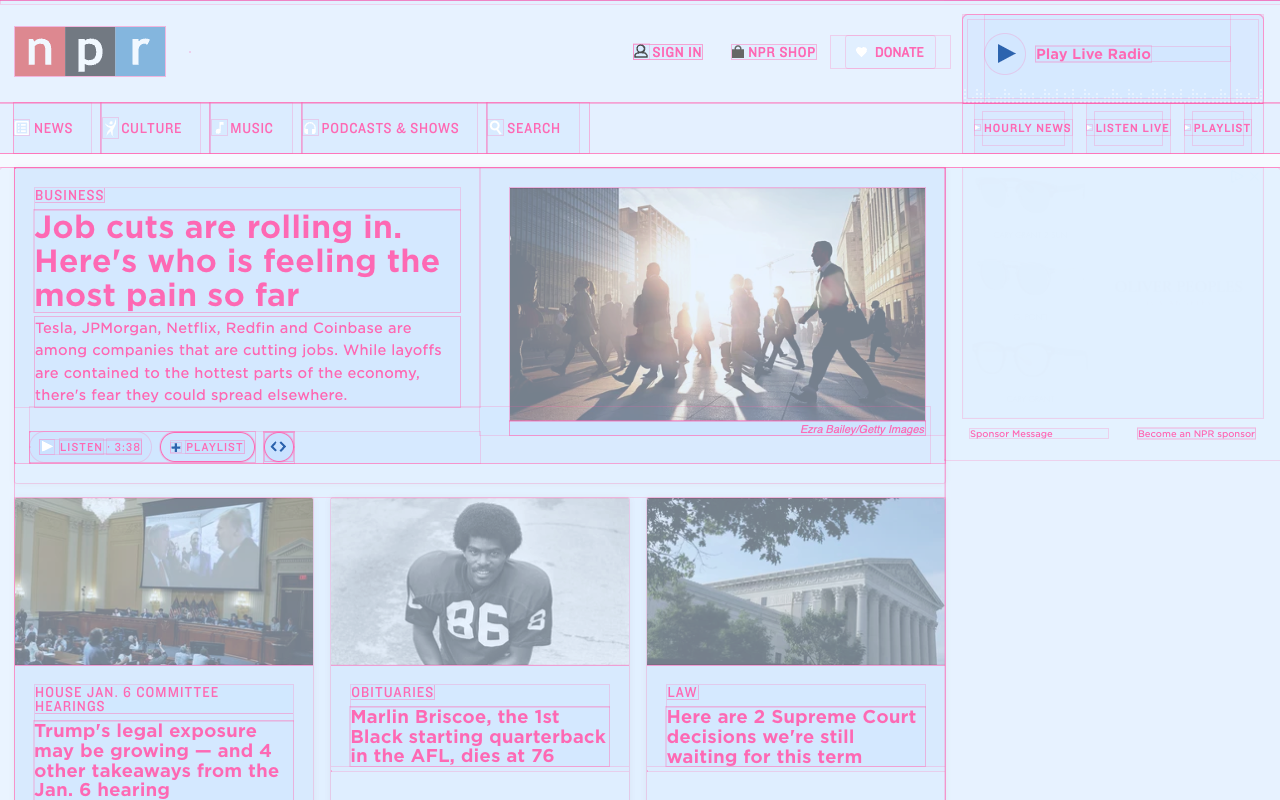Click the Listen 3:38 button
The height and width of the screenshot is (800, 1280).
(x=90, y=447)
